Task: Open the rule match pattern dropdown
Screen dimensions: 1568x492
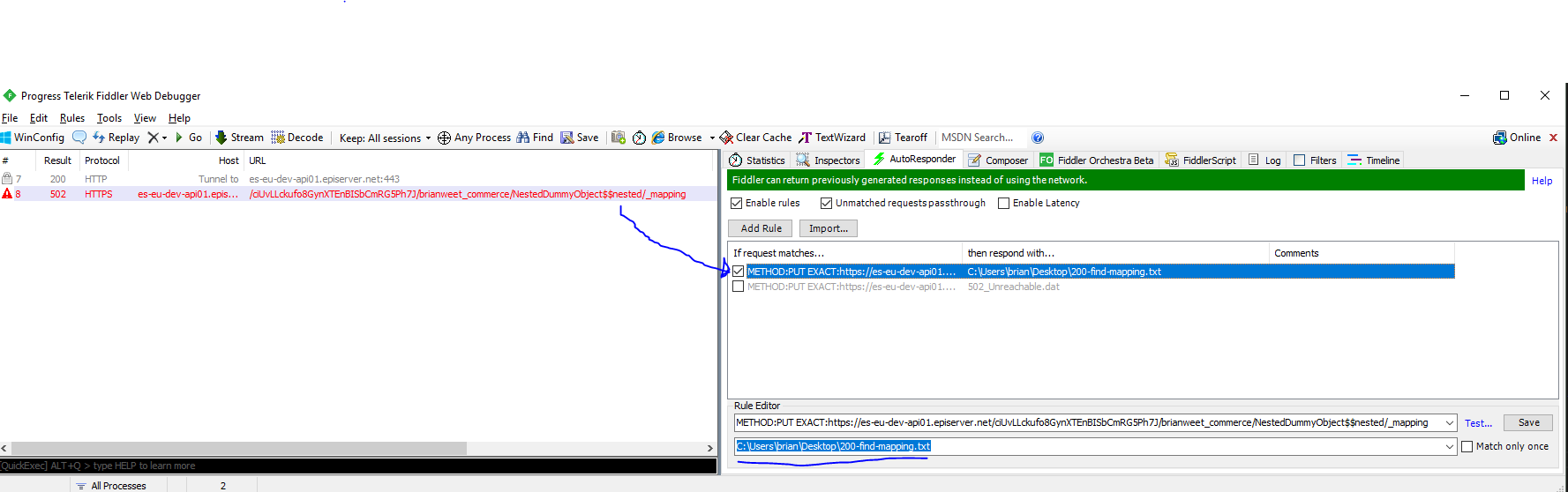Action: click(1449, 423)
